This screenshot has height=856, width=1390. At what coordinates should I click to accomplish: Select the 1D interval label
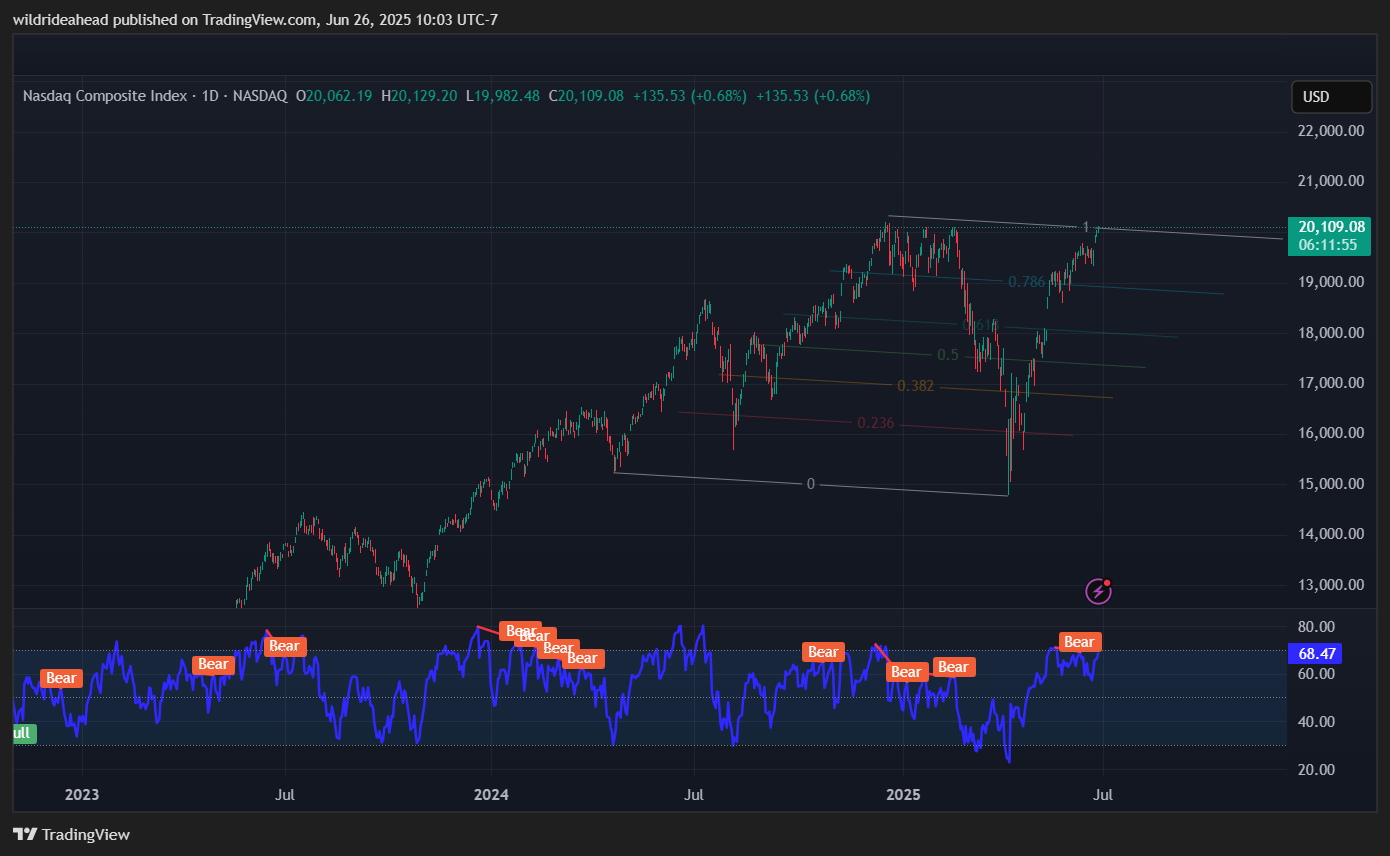210,96
